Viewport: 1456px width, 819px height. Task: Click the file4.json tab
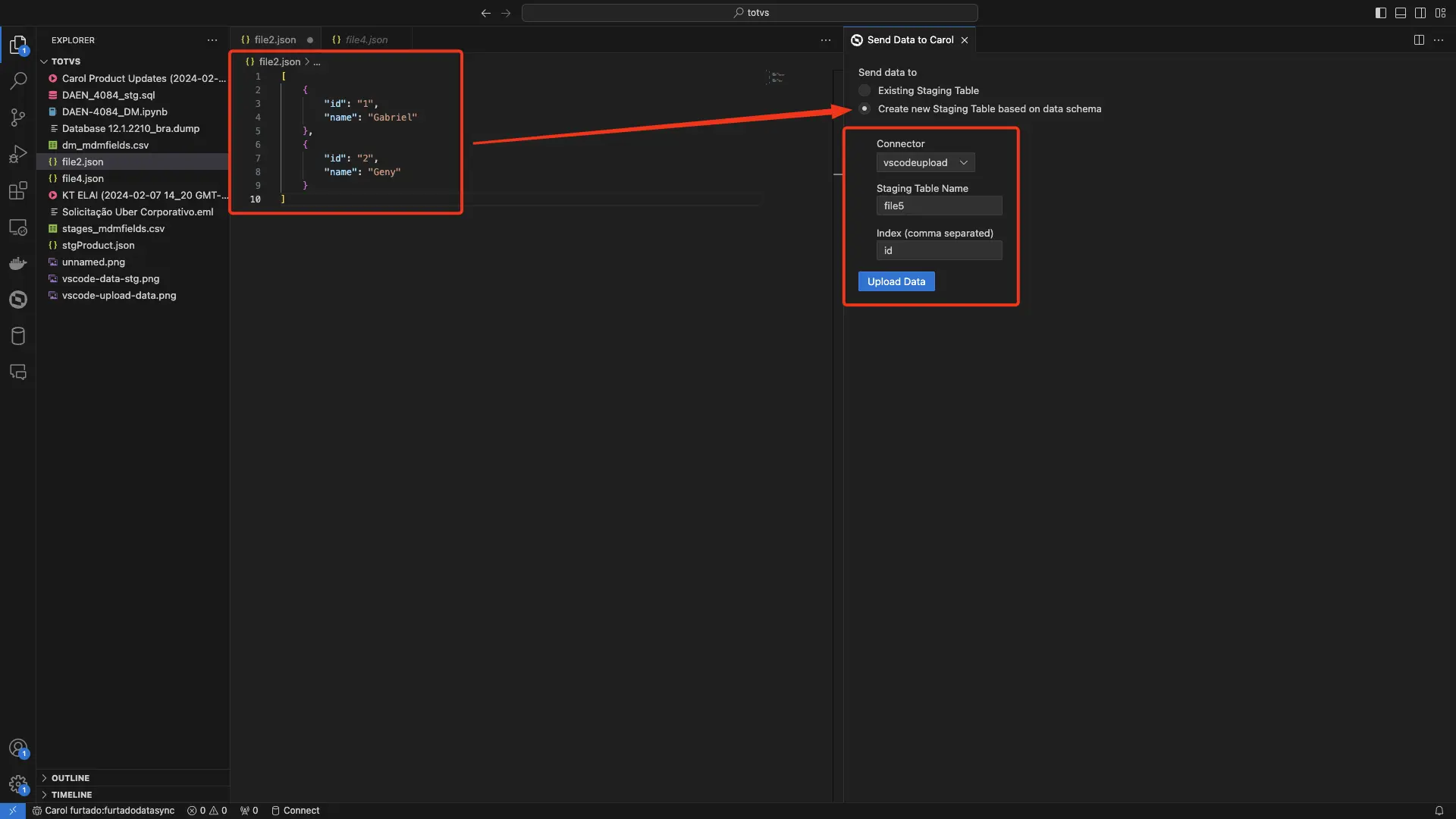pos(366,39)
